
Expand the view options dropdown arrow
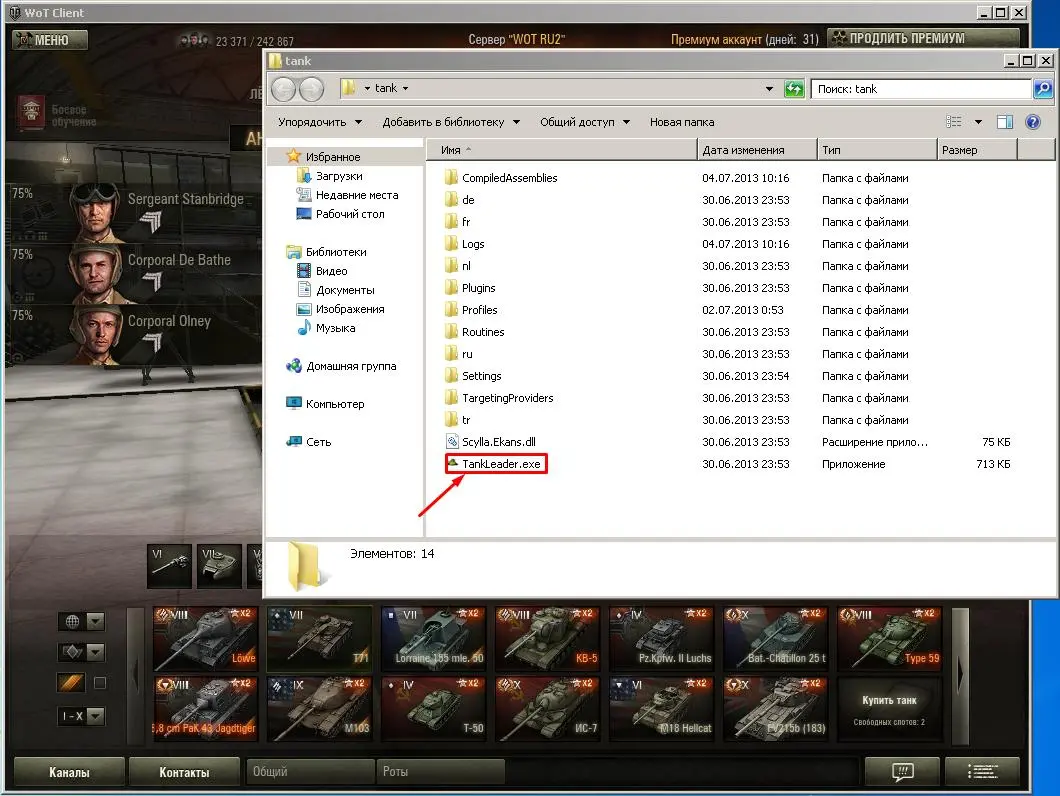coord(978,122)
